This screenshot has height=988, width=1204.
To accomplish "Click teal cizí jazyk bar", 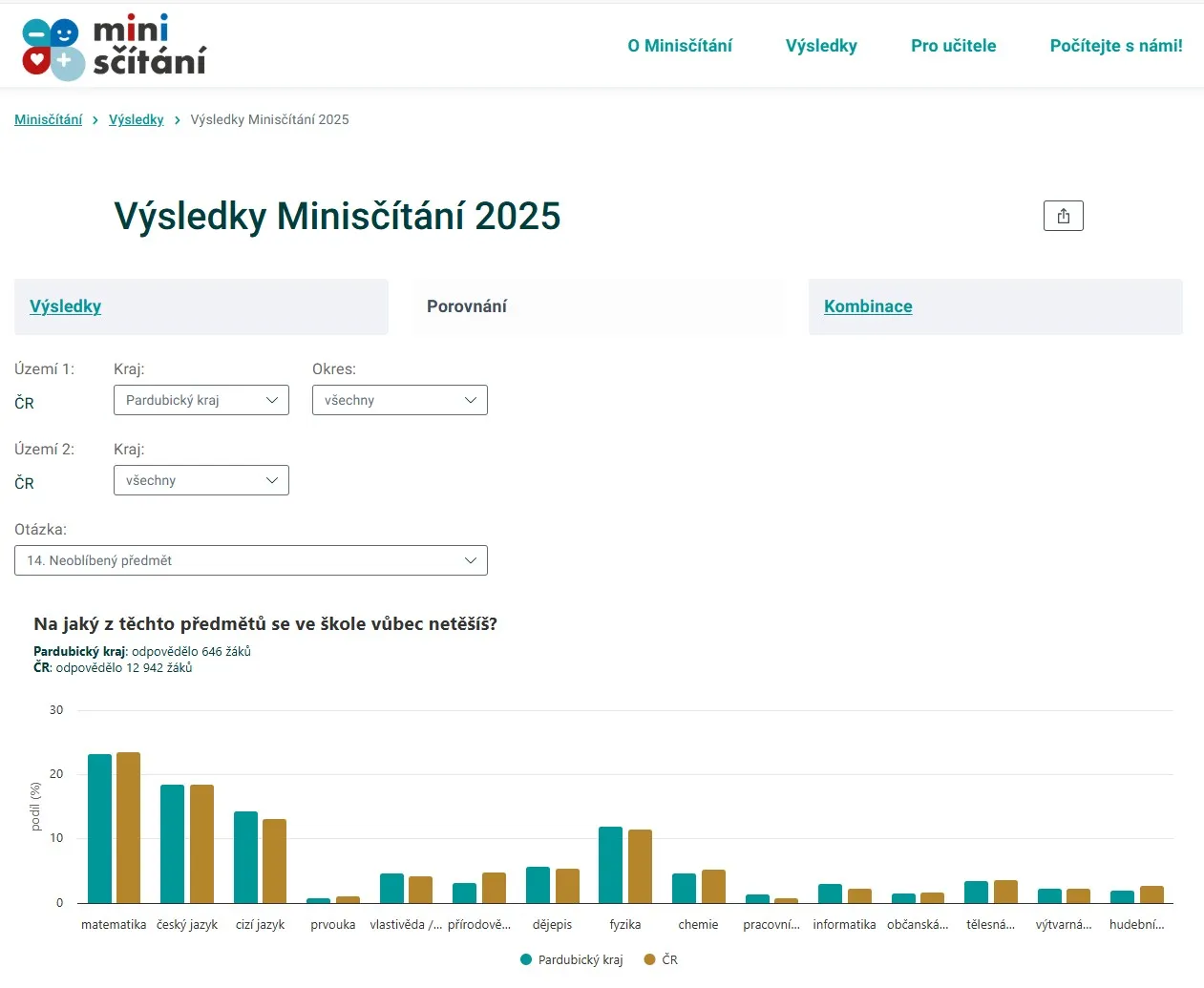I will coord(245,857).
